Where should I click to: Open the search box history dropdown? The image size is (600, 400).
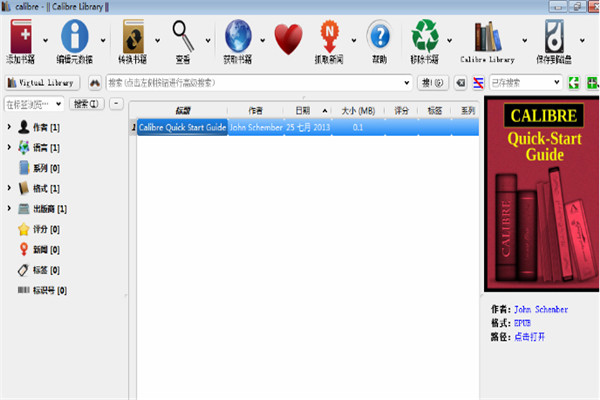point(406,83)
